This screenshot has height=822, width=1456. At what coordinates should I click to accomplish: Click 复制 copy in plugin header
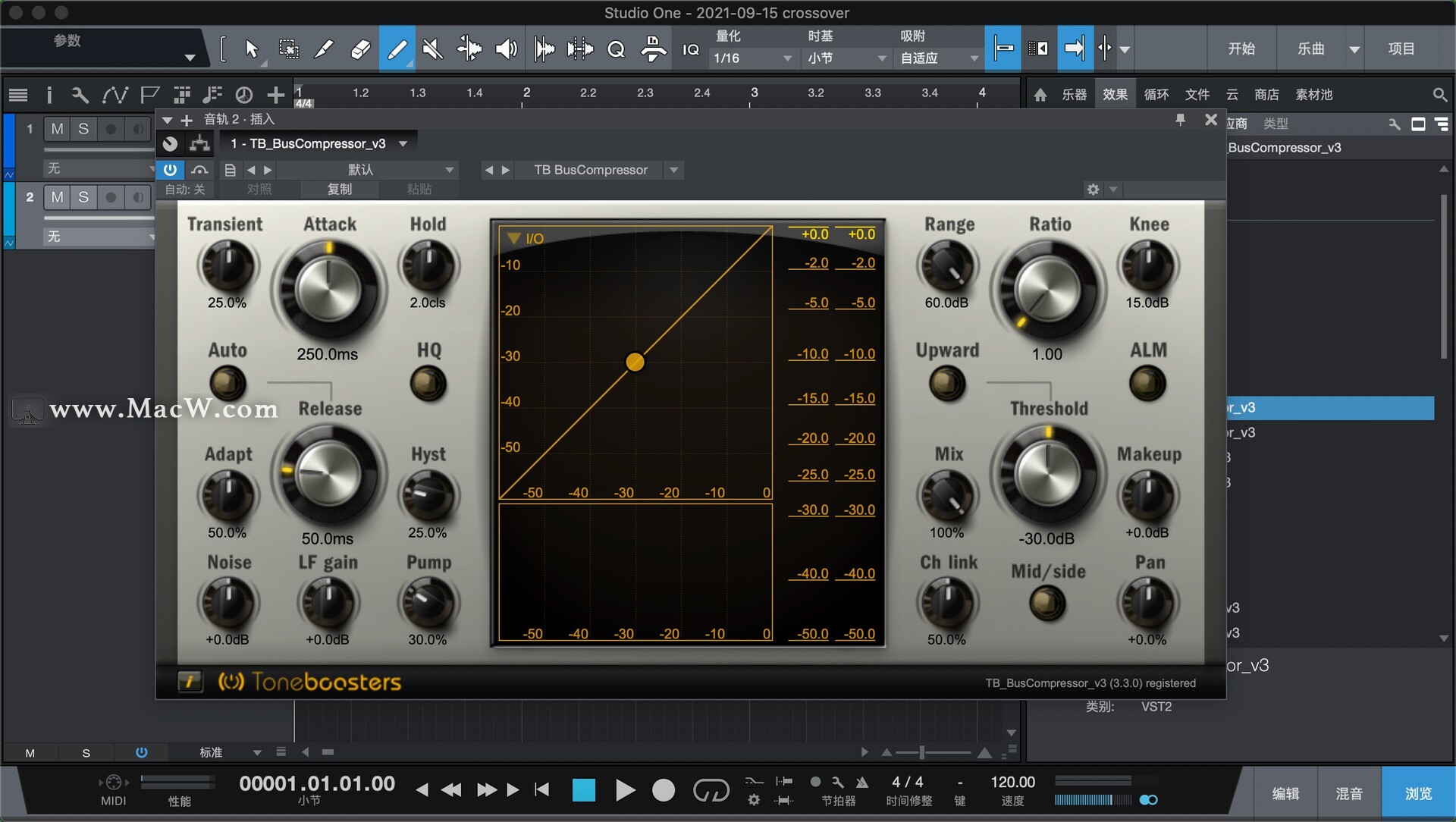(x=339, y=190)
